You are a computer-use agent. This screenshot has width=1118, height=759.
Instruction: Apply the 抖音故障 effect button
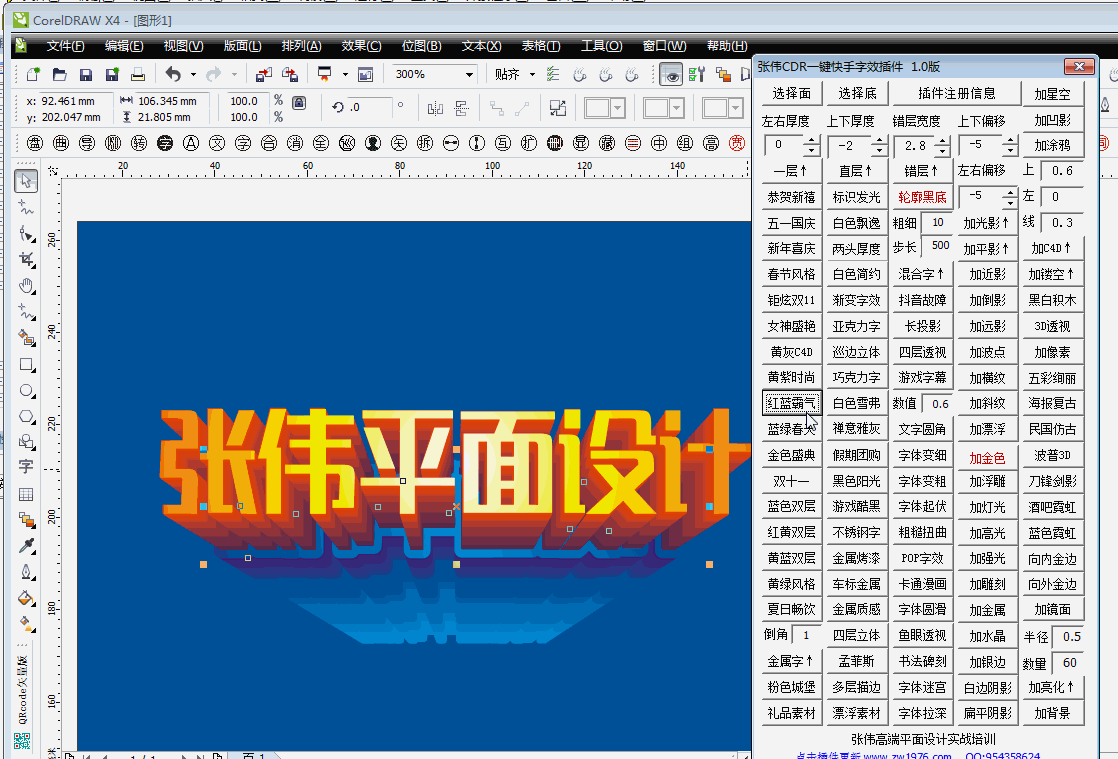[922, 300]
